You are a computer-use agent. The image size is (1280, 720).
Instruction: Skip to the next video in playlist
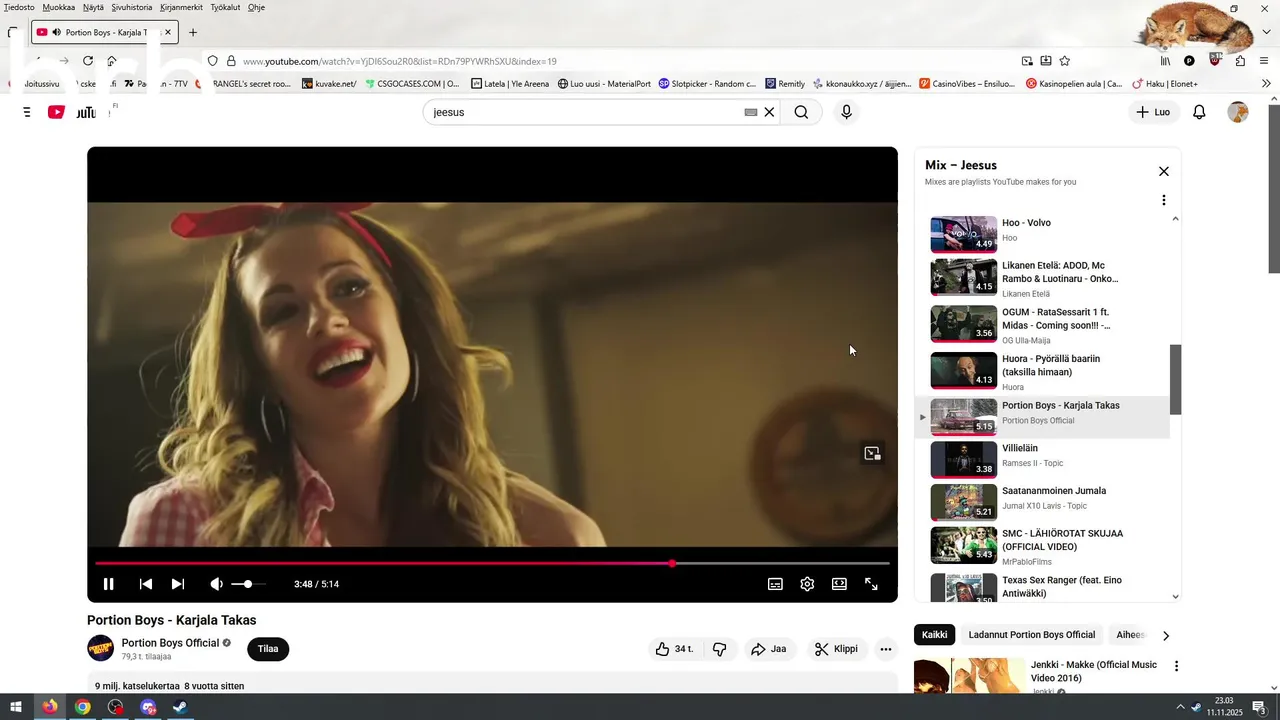(x=177, y=584)
